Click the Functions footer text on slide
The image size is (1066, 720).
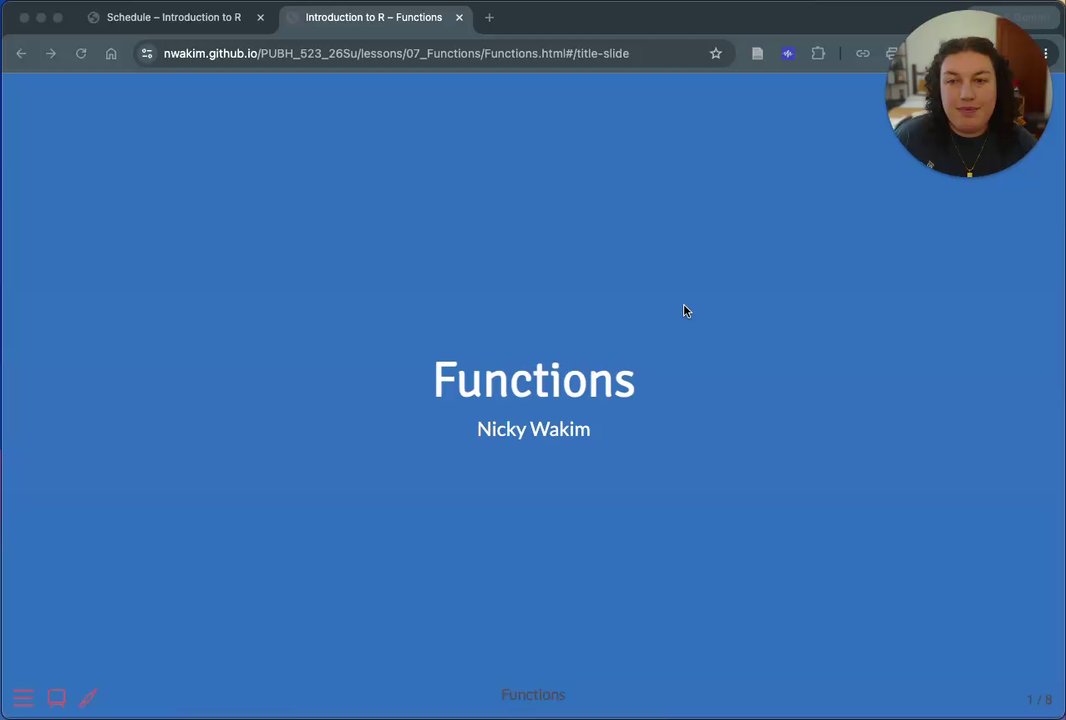click(533, 695)
